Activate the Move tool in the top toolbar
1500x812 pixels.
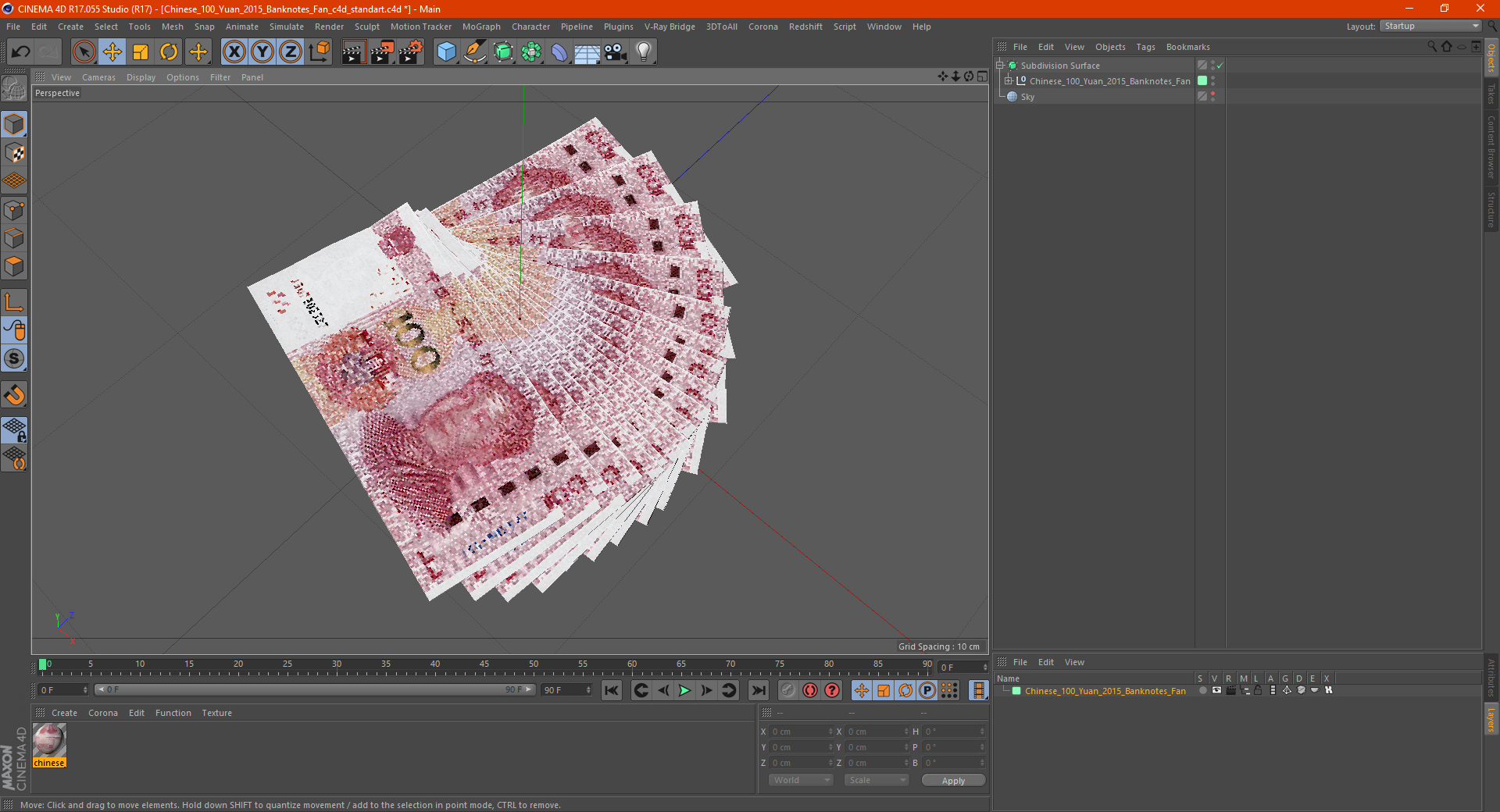(x=112, y=52)
